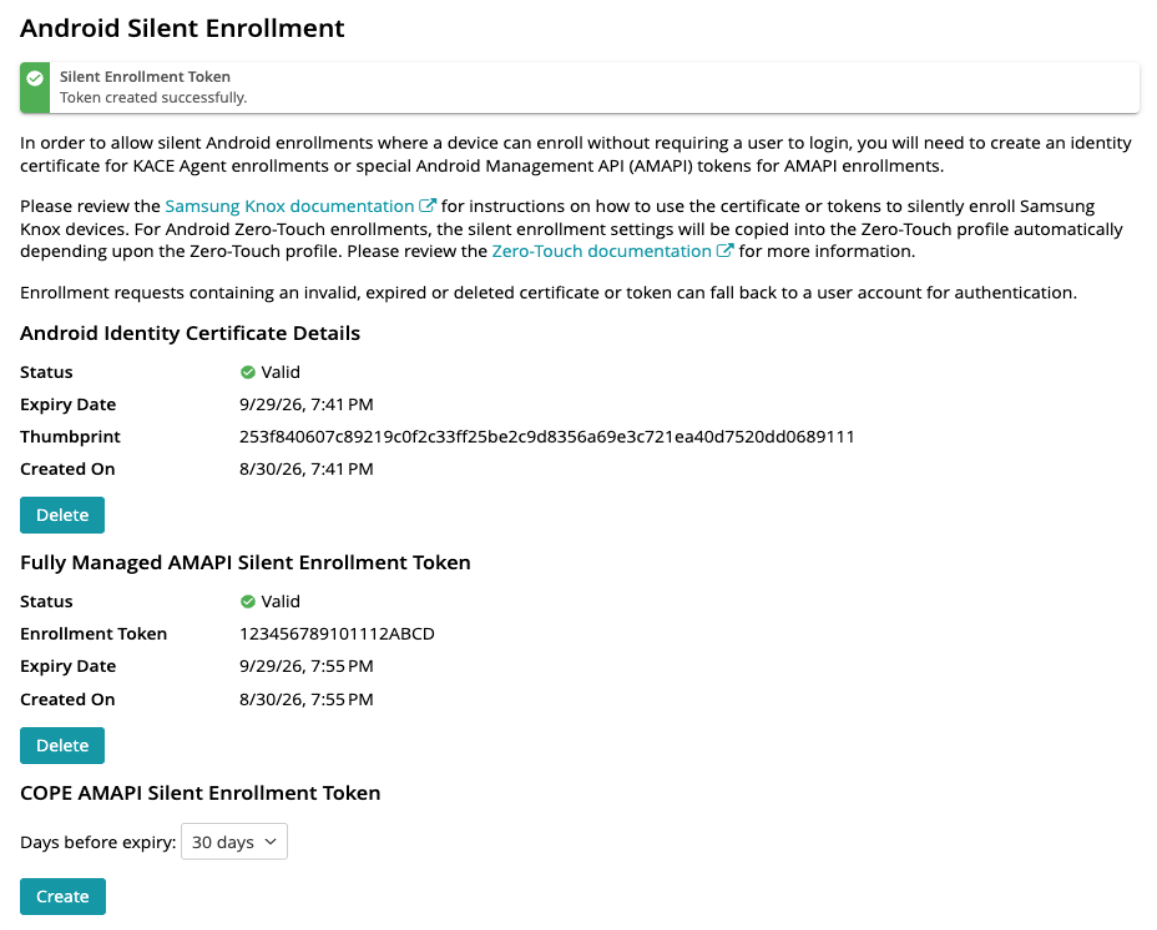Create the COPE AMAPI Silent Enrollment Token
Screen dimensions: 1157x930
point(63,896)
